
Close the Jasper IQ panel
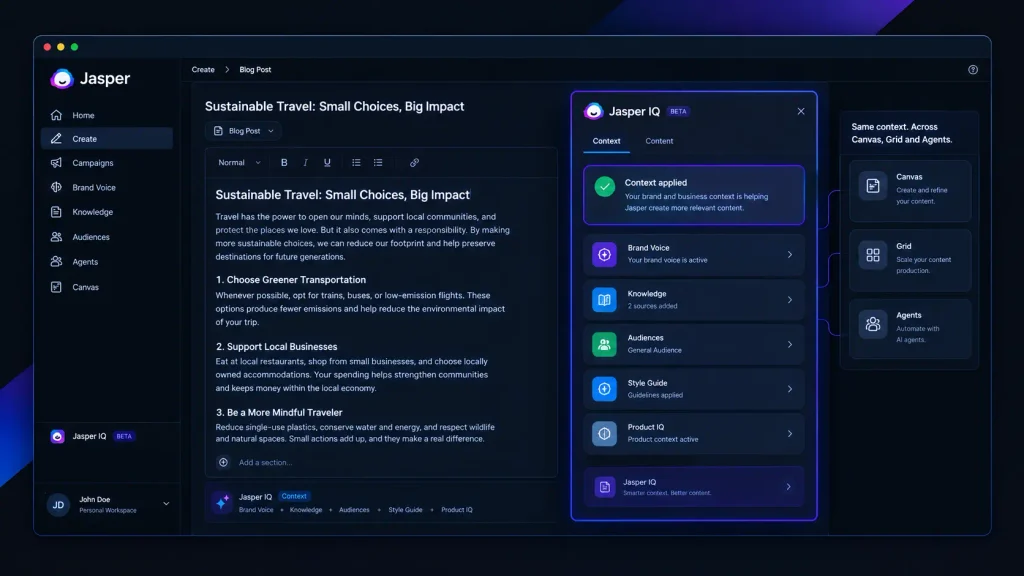click(801, 111)
